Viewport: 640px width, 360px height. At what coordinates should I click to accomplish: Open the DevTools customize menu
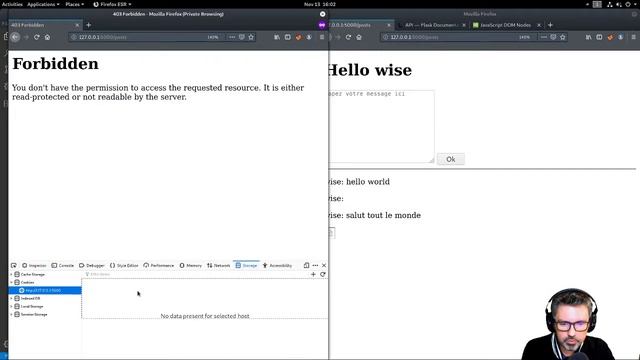315,265
